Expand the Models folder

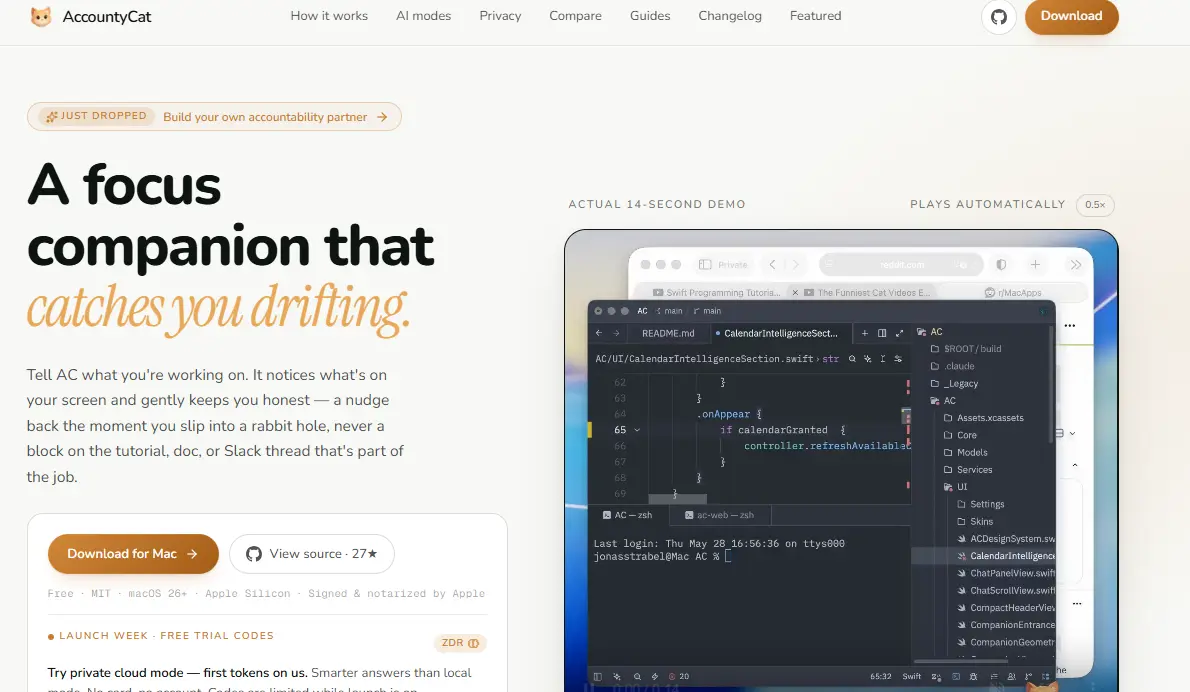(965, 452)
